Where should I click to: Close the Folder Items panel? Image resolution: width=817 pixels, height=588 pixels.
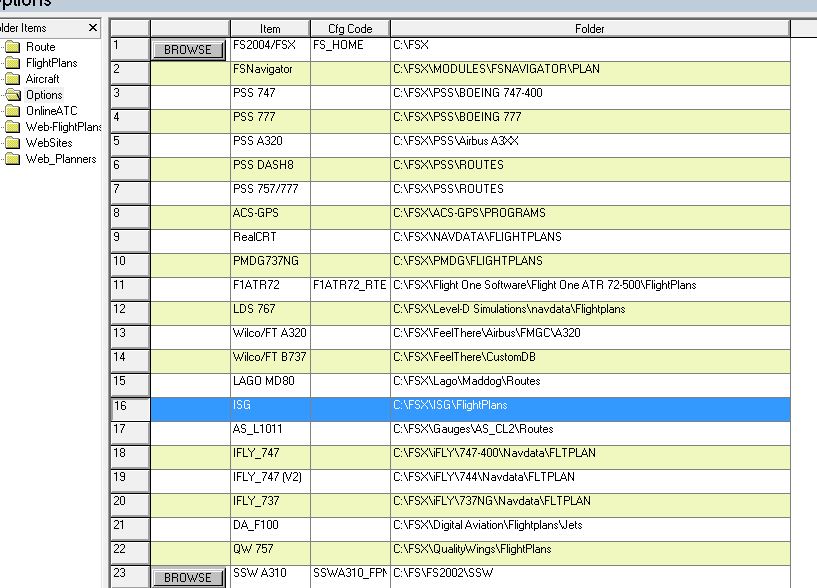tap(93, 28)
